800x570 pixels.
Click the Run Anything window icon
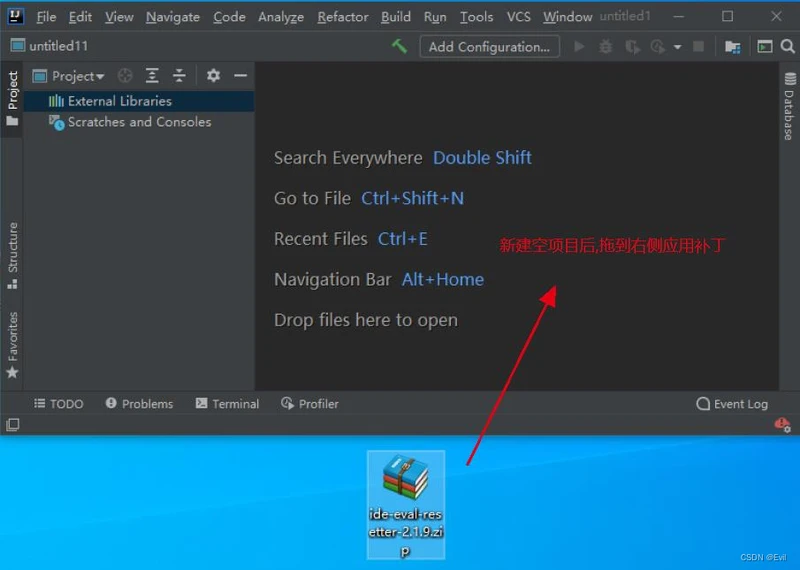pos(764,46)
